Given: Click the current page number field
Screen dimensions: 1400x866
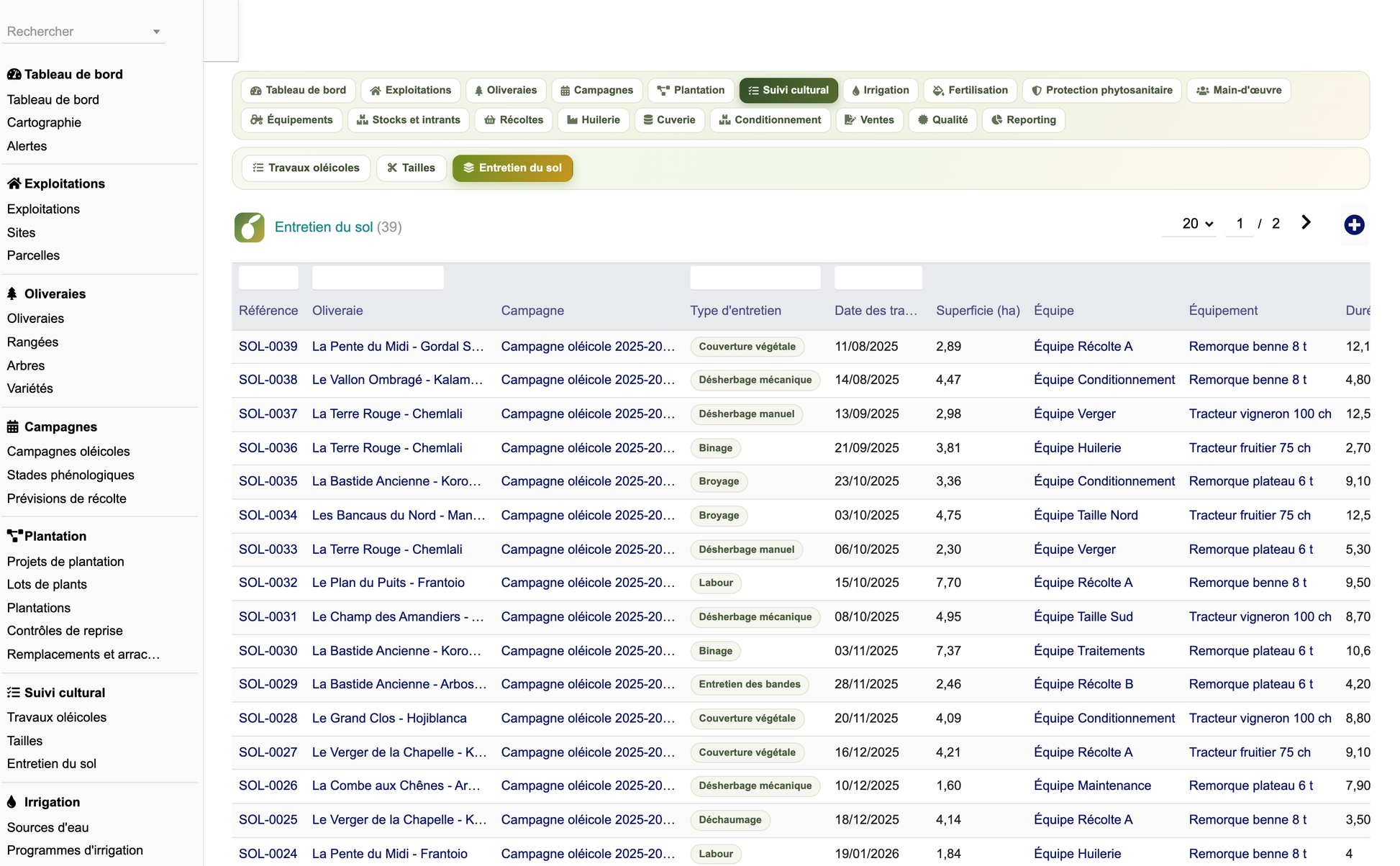Looking at the screenshot, I should (1240, 224).
